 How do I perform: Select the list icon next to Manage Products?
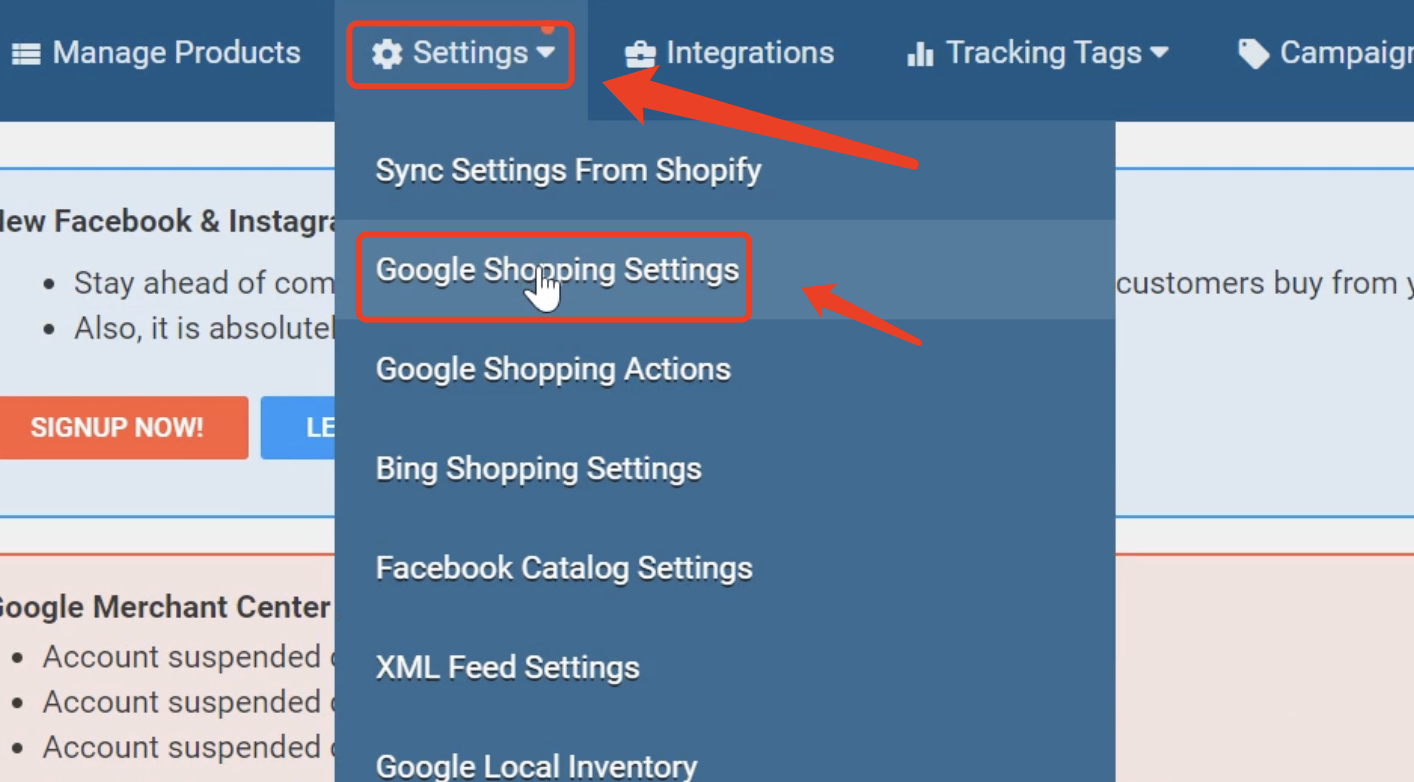[x=27, y=52]
